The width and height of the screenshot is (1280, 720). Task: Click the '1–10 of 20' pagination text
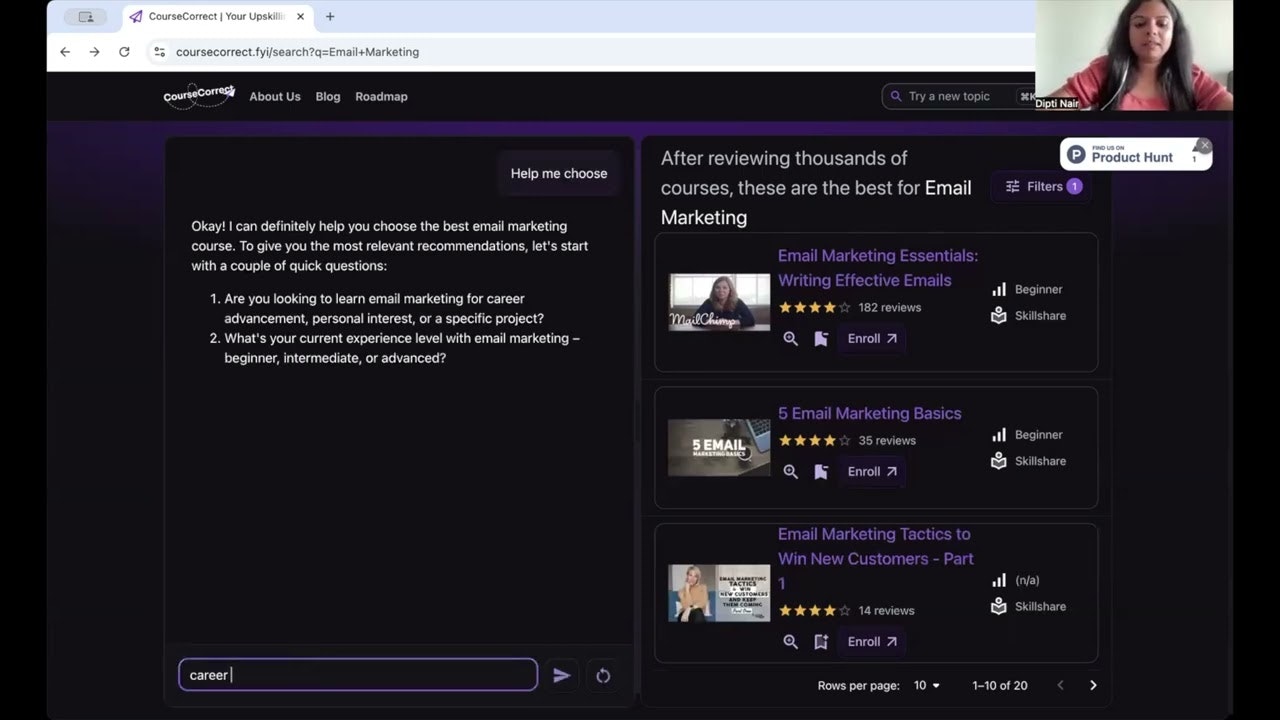[1000, 685]
